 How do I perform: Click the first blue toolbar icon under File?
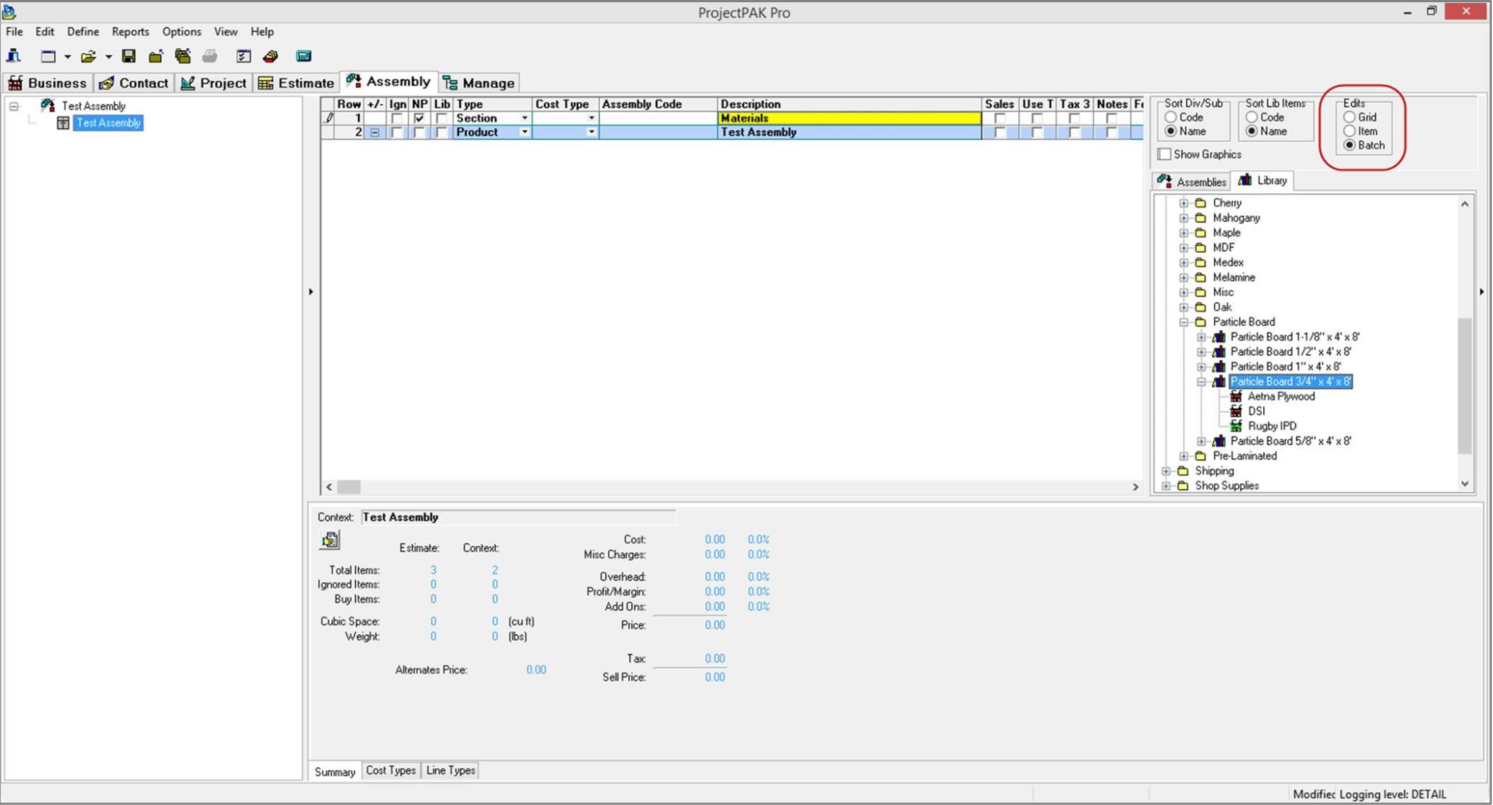[14, 56]
